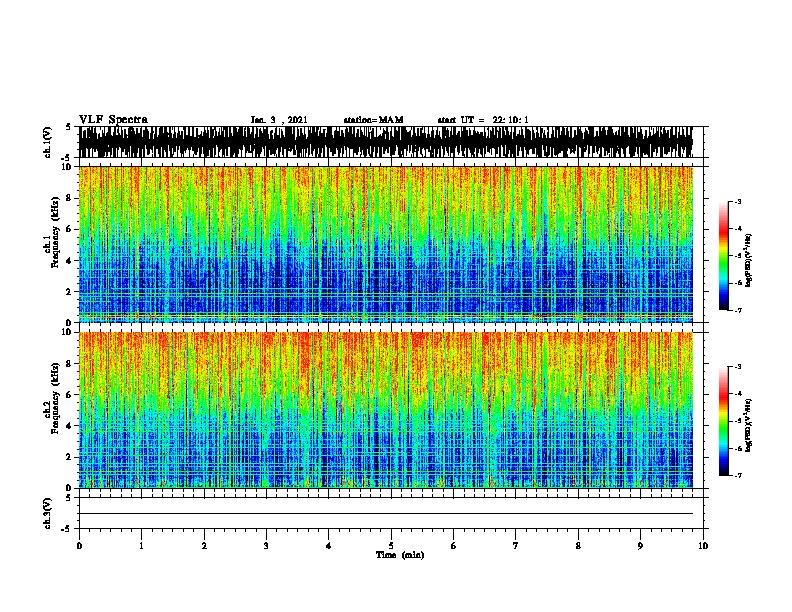The width and height of the screenshot is (792, 612).
Task: Click the "ch.3(V)" axis label
Action: pyautogui.click(x=48, y=514)
